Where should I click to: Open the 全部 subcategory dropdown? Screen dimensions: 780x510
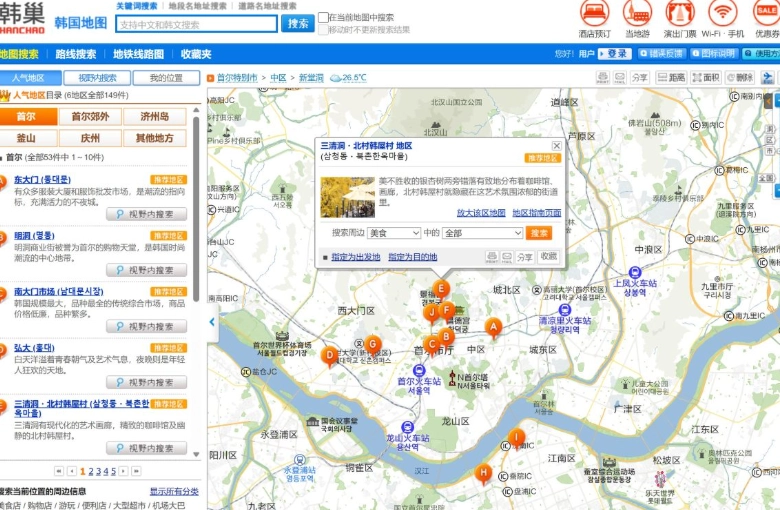click(483, 233)
